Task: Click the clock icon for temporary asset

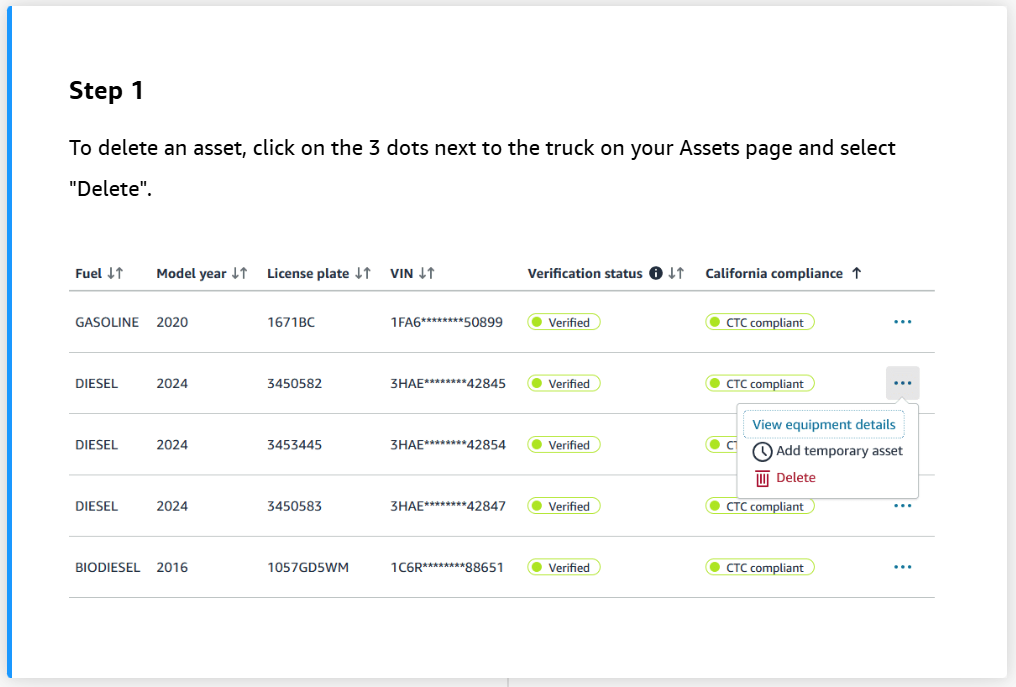Action: [762, 451]
